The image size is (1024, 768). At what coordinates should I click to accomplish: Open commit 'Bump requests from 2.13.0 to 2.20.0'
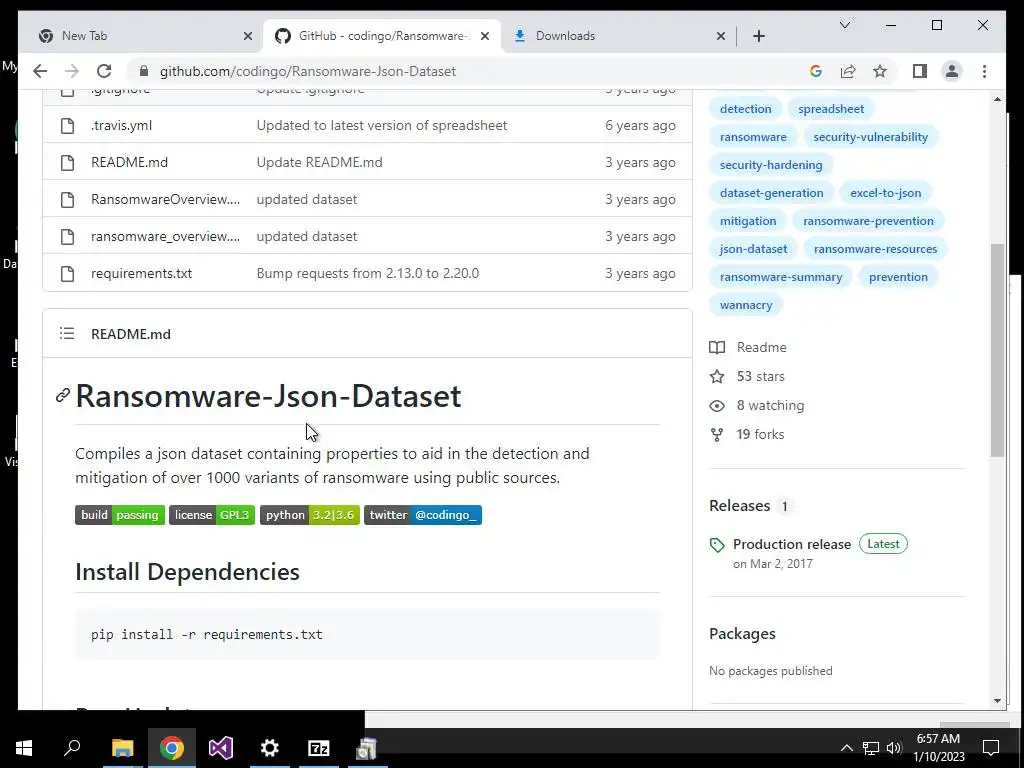pyautogui.click(x=368, y=273)
